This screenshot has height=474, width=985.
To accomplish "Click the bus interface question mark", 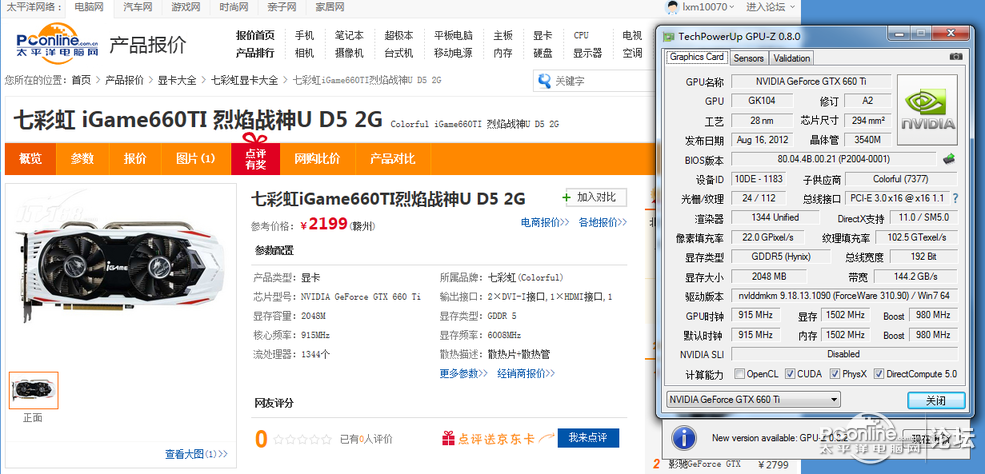I will pos(955,198).
